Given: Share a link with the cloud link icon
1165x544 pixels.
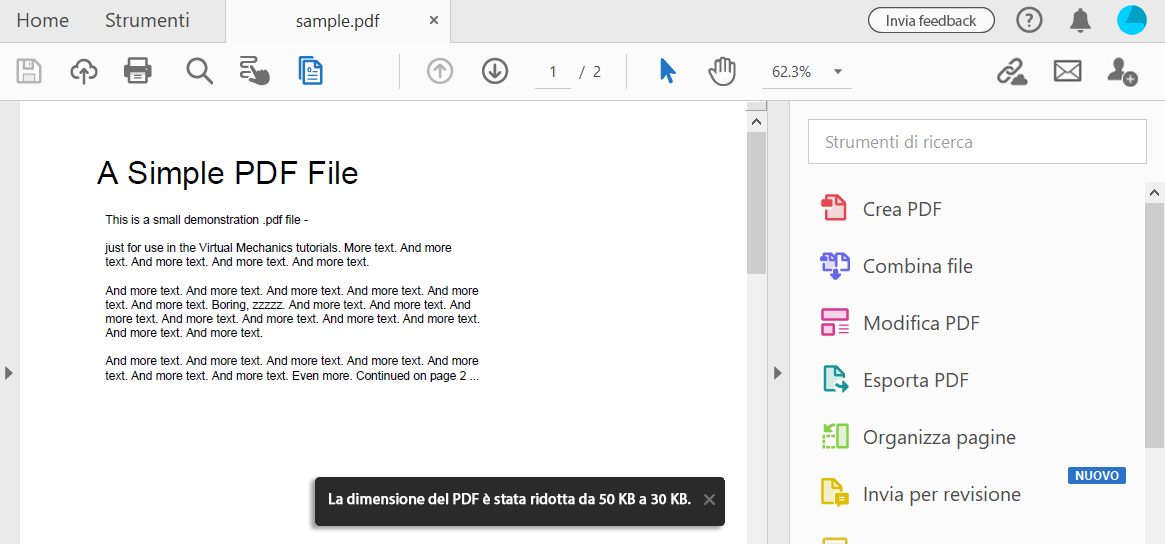Looking at the screenshot, I should pyautogui.click(x=1012, y=71).
